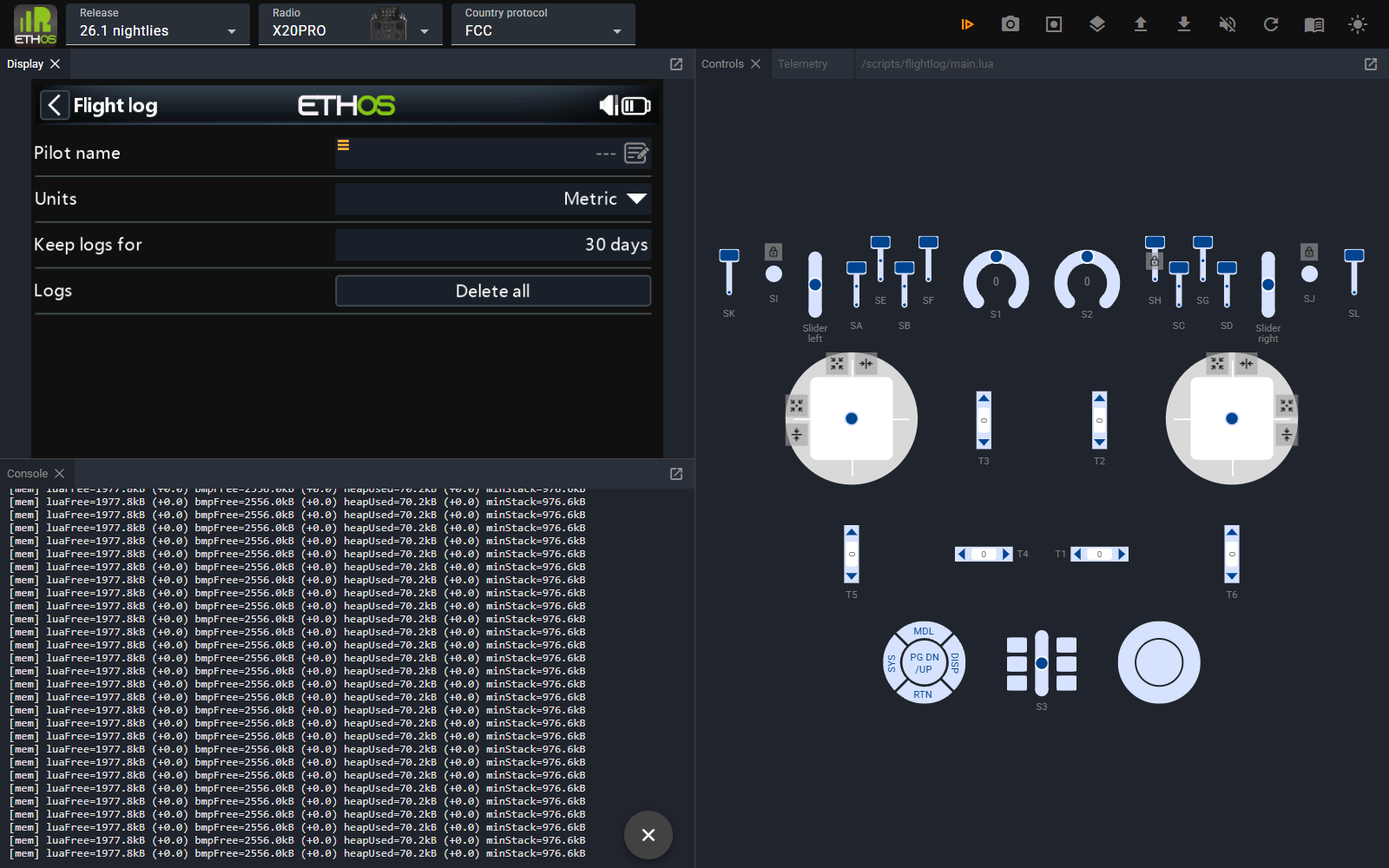
Task: Click the lock icon above SJ button
Action: tap(1310, 252)
